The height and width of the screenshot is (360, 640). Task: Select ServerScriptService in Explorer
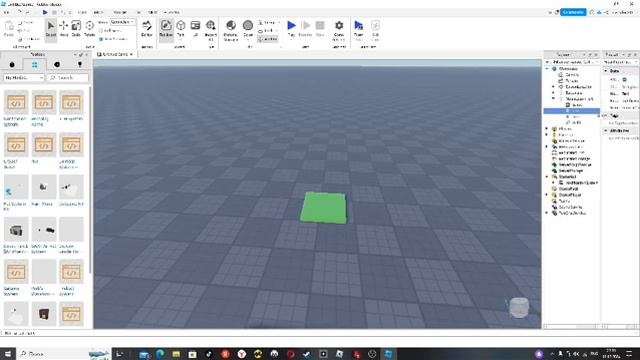(575, 164)
